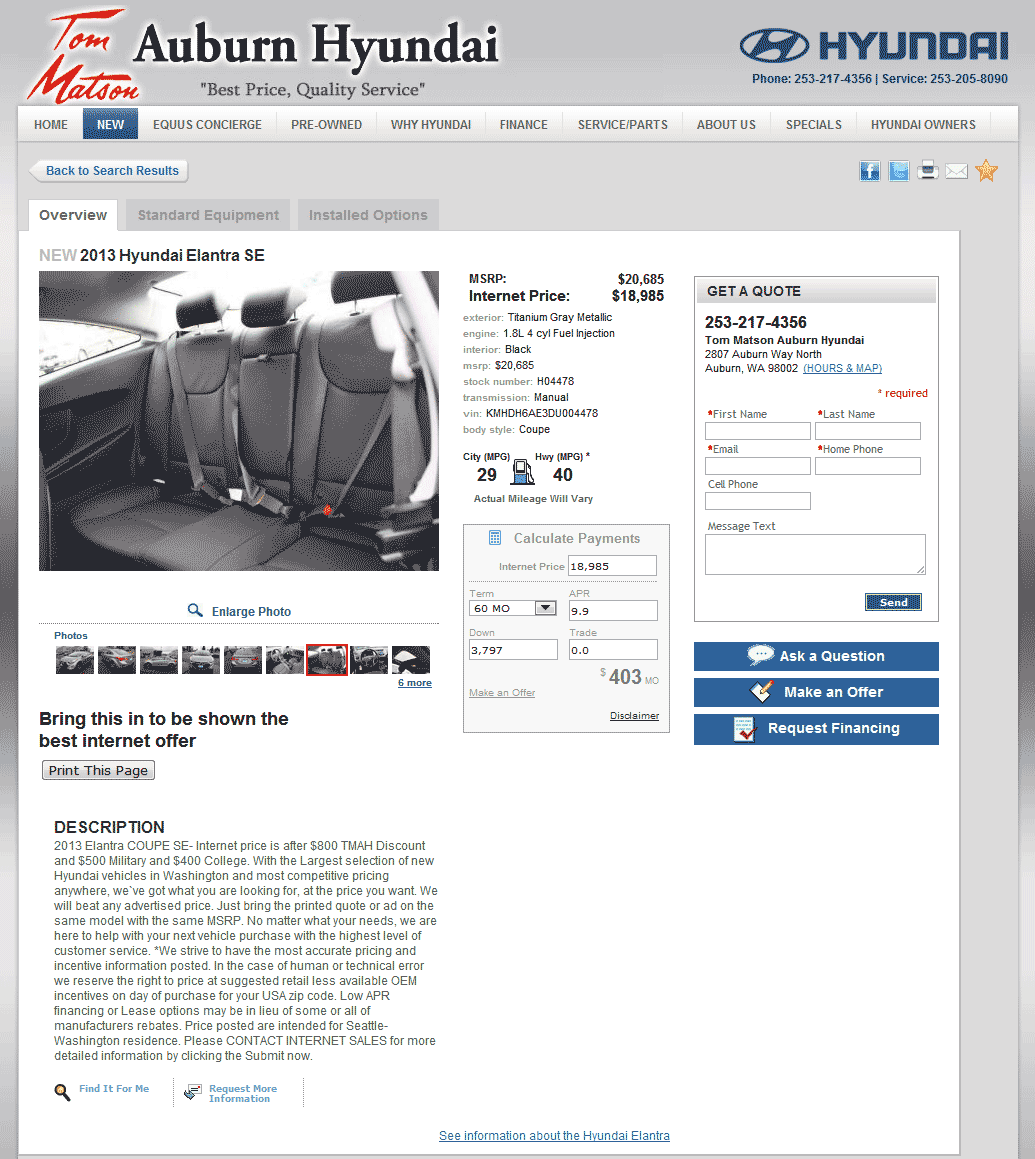Click the large rear seat interior photo

[239, 421]
